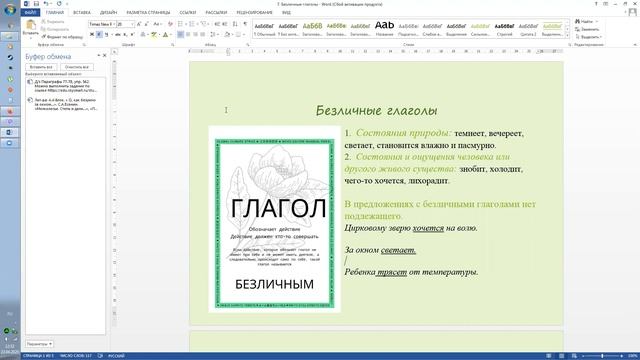Decrease font size with the shrink font icon
640x360 pixels.
point(146,24)
